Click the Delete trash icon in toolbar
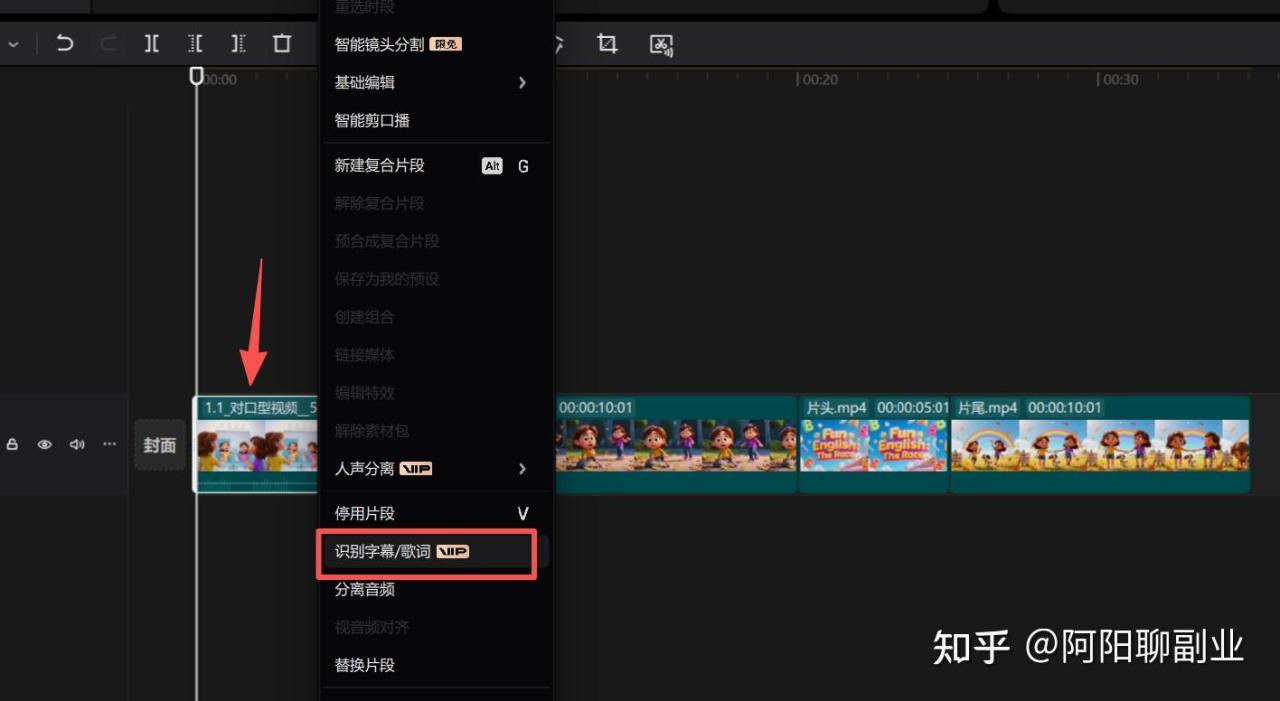The image size is (1280, 701). pyautogui.click(x=282, y=44)
